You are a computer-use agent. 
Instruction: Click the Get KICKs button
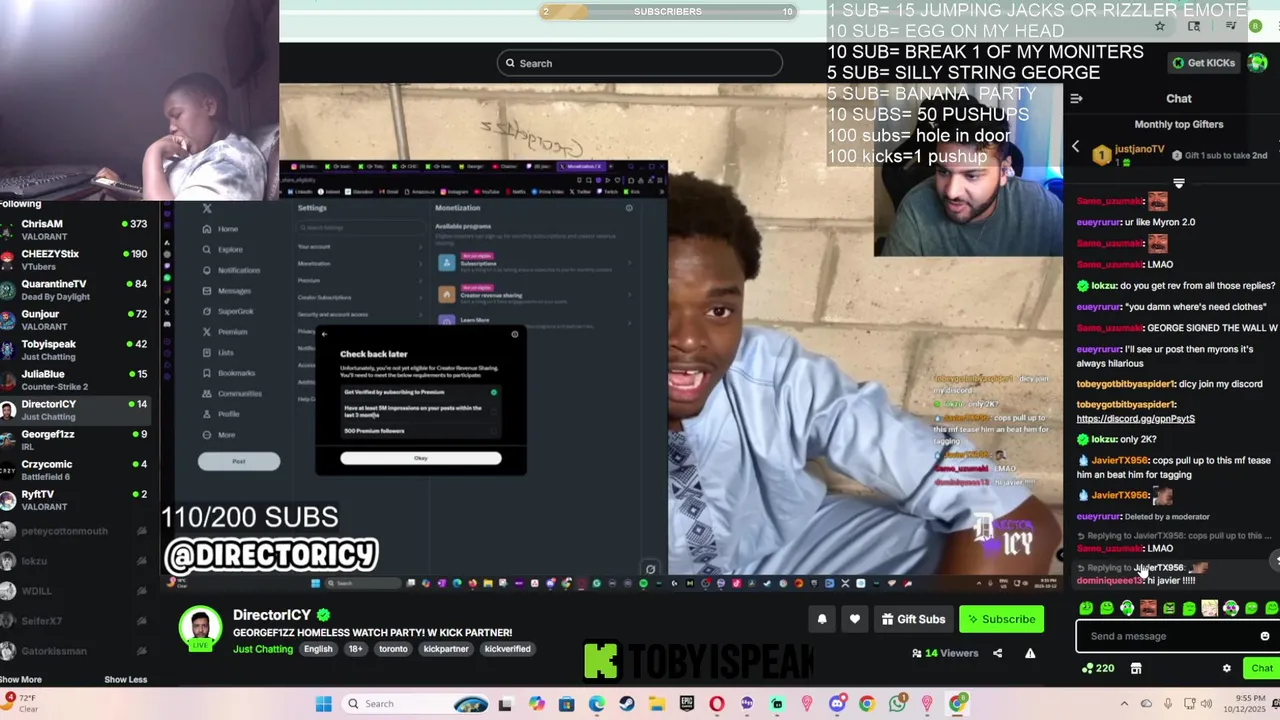click(1205, 63)
